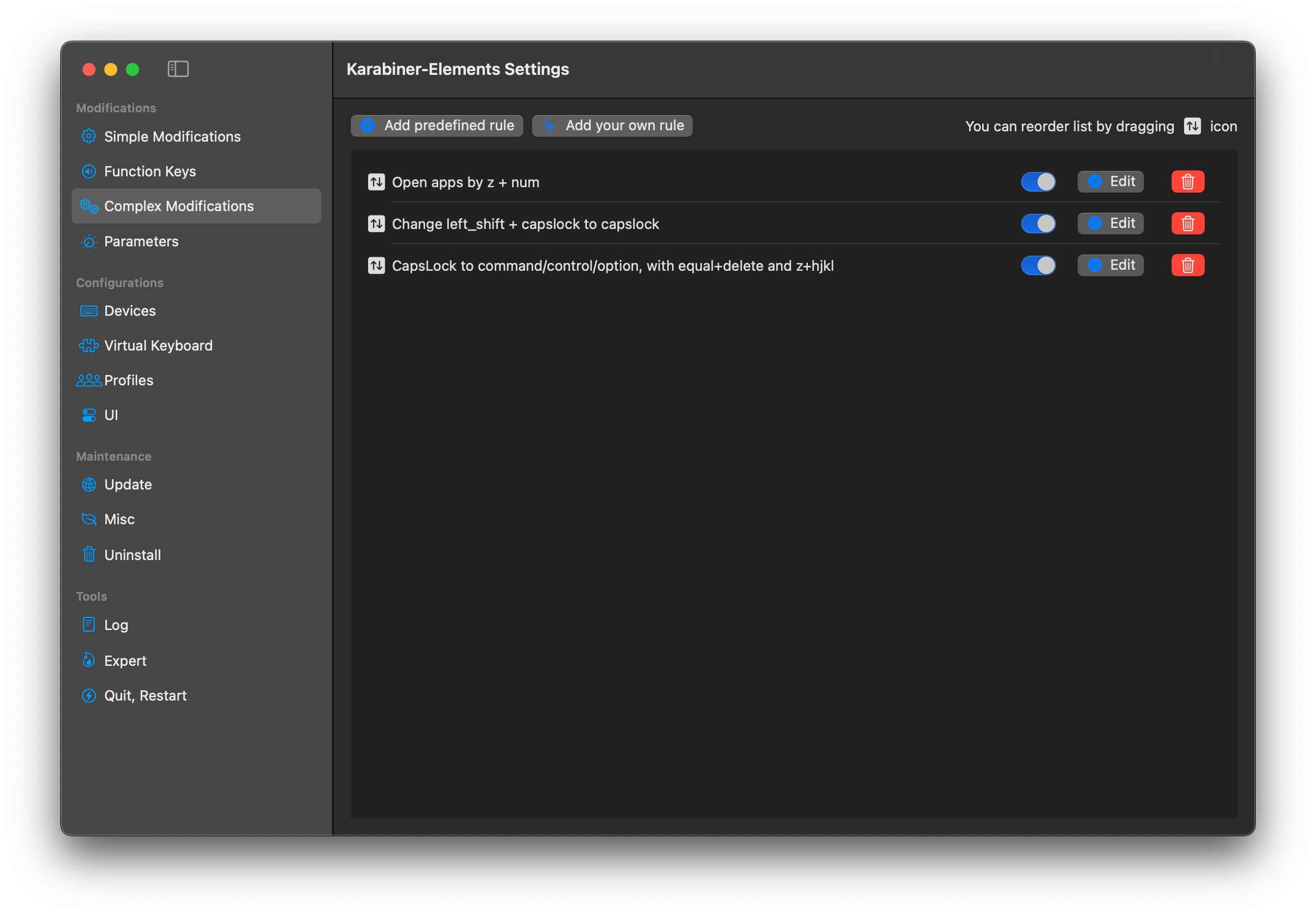Open the Devices configuration page
Viewport: 1316px width, 916px height.
(x=130, y=310)
